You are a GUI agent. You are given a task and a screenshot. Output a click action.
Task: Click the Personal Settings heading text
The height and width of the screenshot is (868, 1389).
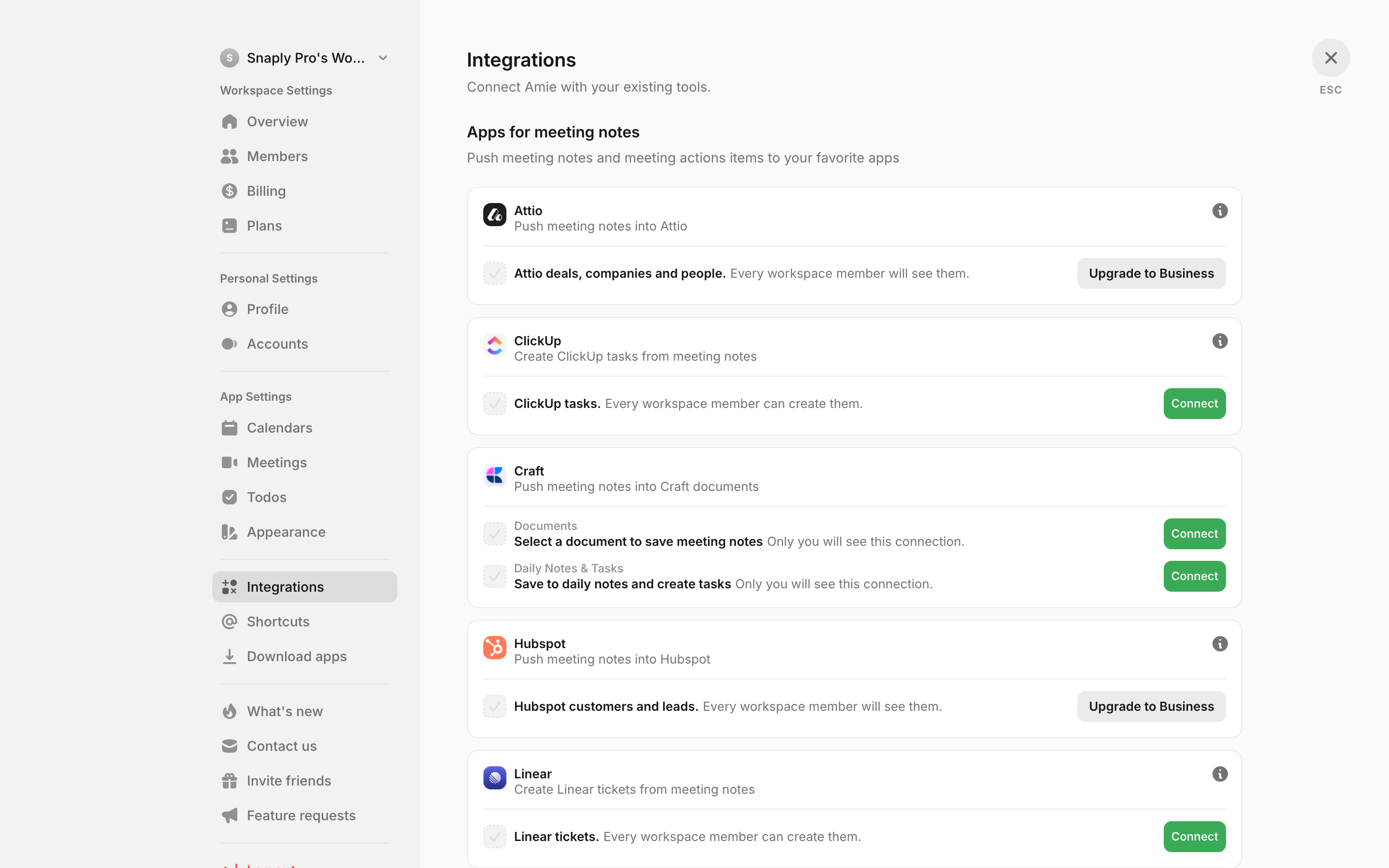tap(269, 278)
